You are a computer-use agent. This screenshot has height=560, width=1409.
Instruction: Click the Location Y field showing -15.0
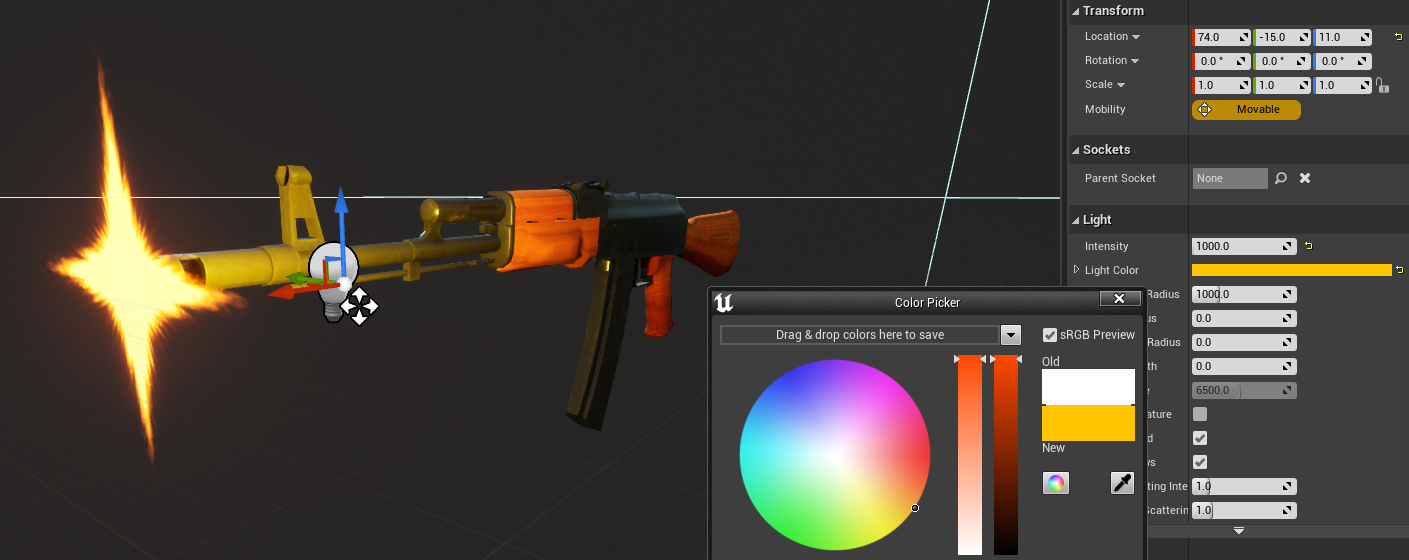[1282, 37]
